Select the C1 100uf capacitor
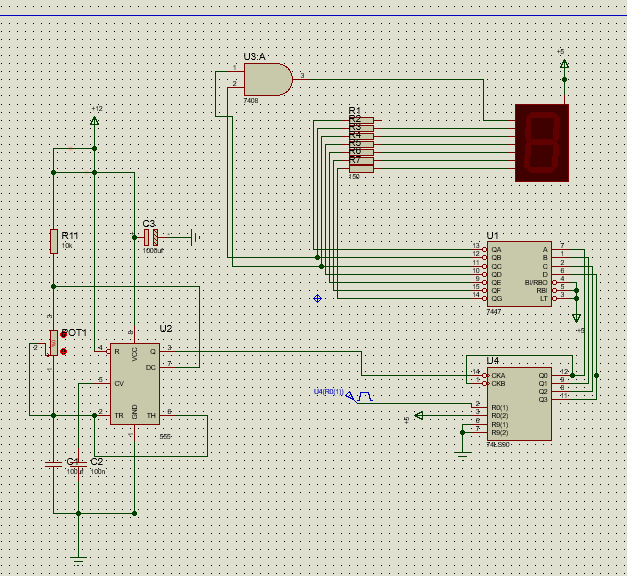 (54, 464)
